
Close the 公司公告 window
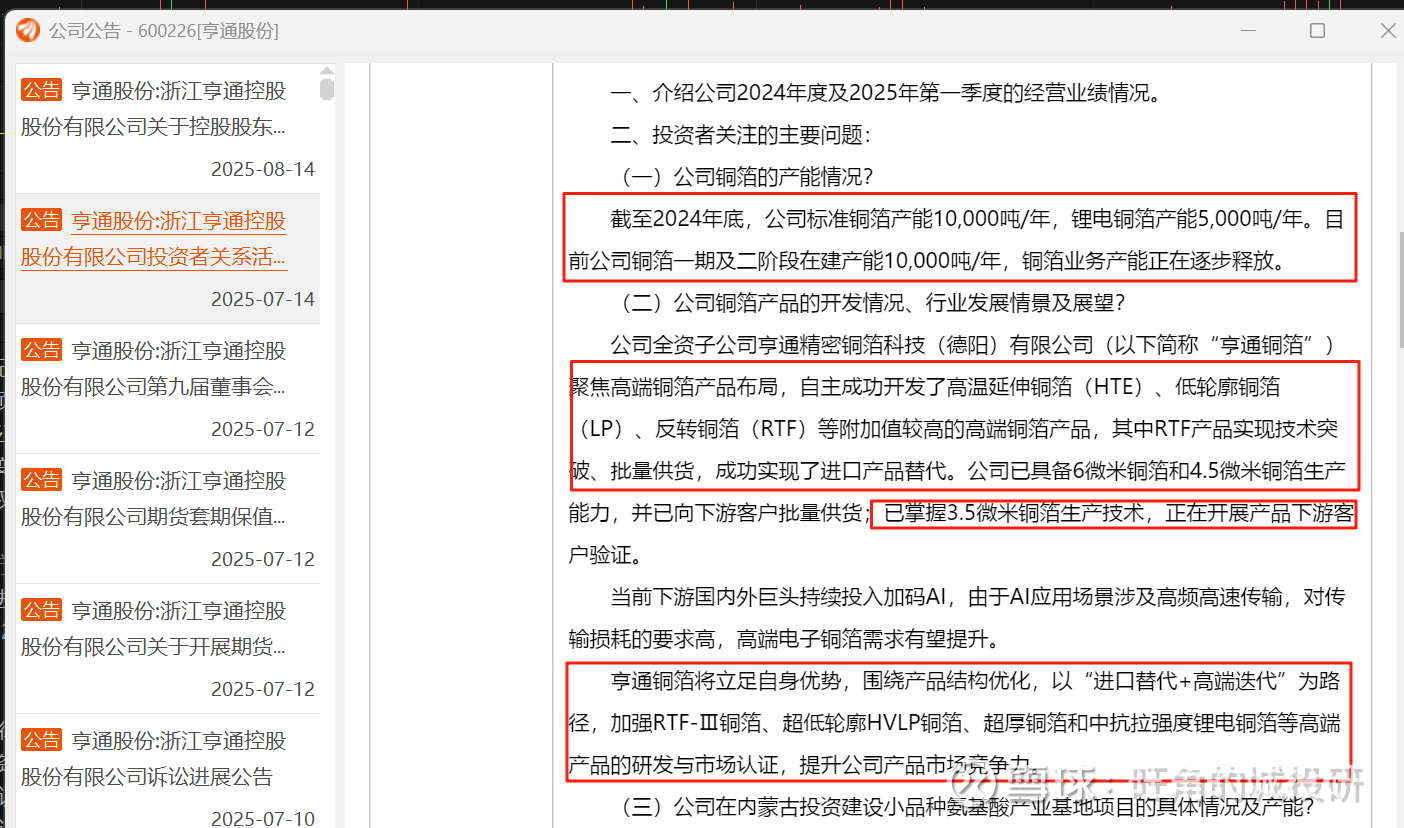(1387, 31)
